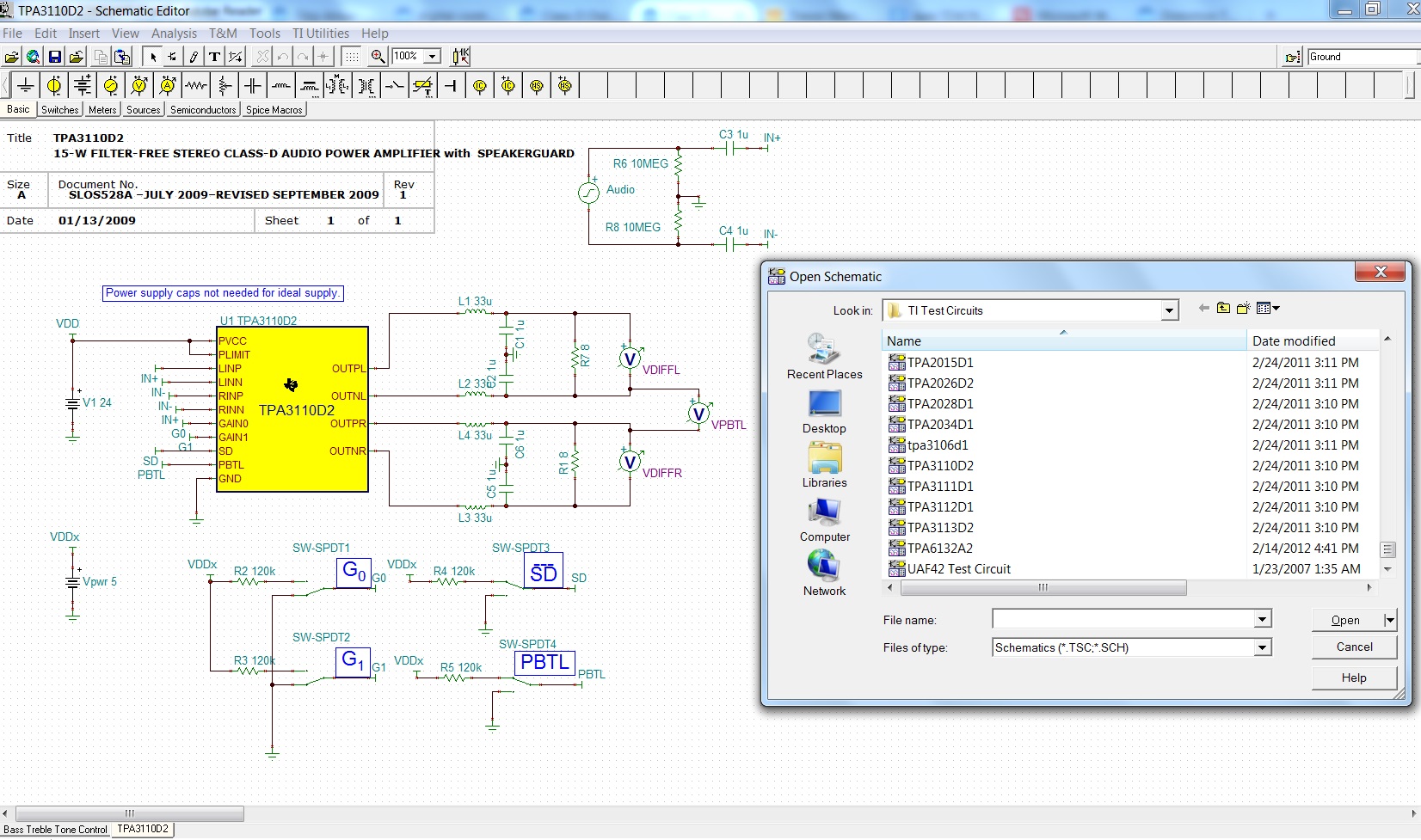Go to Network in dialog sidebar

coord(824,573)
